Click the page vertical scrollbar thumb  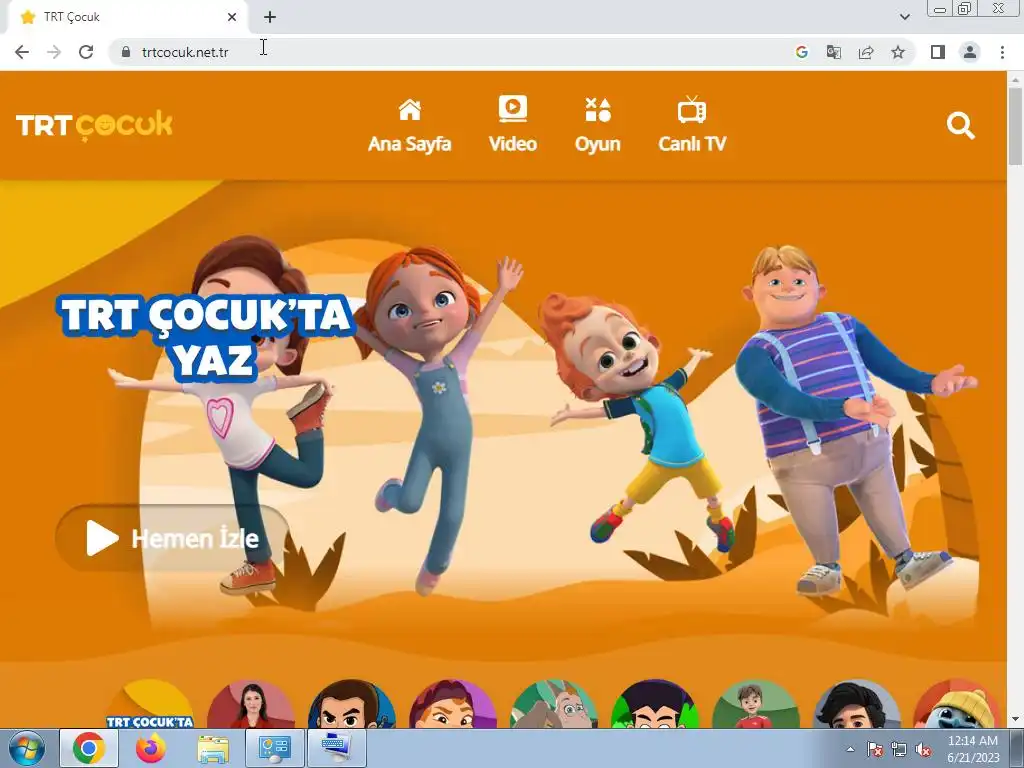coord(1015,125)
